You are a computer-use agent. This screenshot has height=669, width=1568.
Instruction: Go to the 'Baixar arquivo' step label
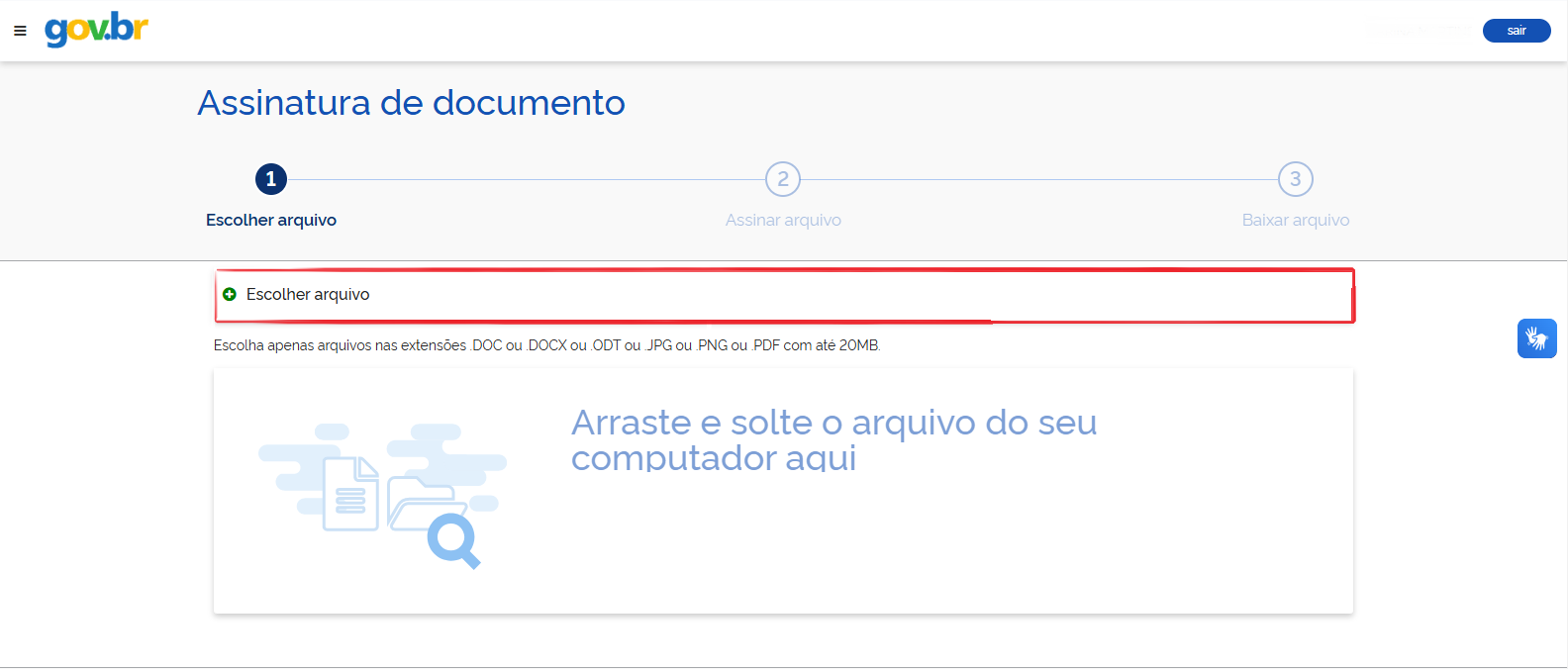(1295, 220)
